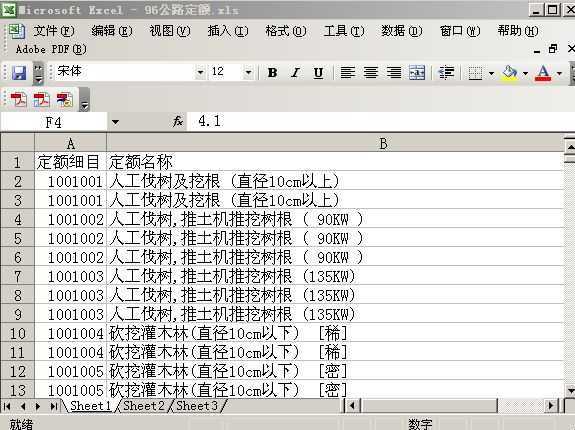
Task: Open the 窗口(W) menu
Action: pyautogui.click(x=460, y=31)
